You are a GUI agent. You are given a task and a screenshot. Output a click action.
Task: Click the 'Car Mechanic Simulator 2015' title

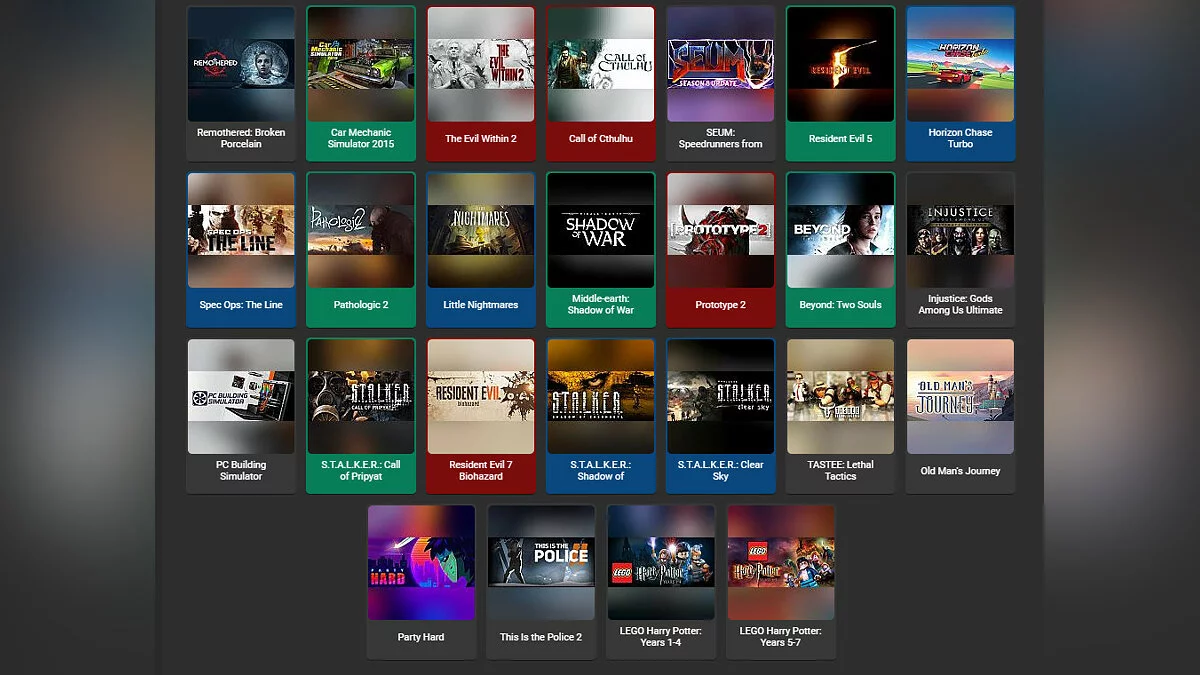tap(361, 138)
